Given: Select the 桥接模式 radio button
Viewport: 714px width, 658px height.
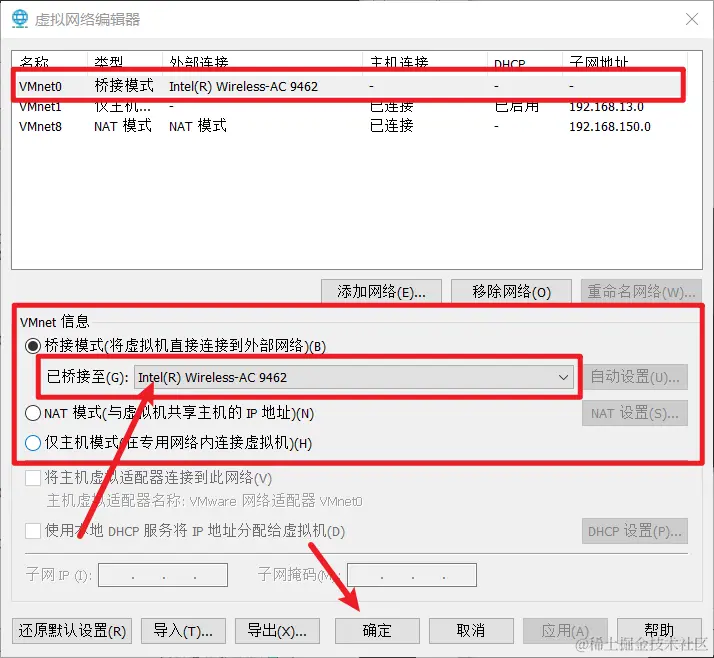Looking at the screenshot, I should (x=33, y=346).
